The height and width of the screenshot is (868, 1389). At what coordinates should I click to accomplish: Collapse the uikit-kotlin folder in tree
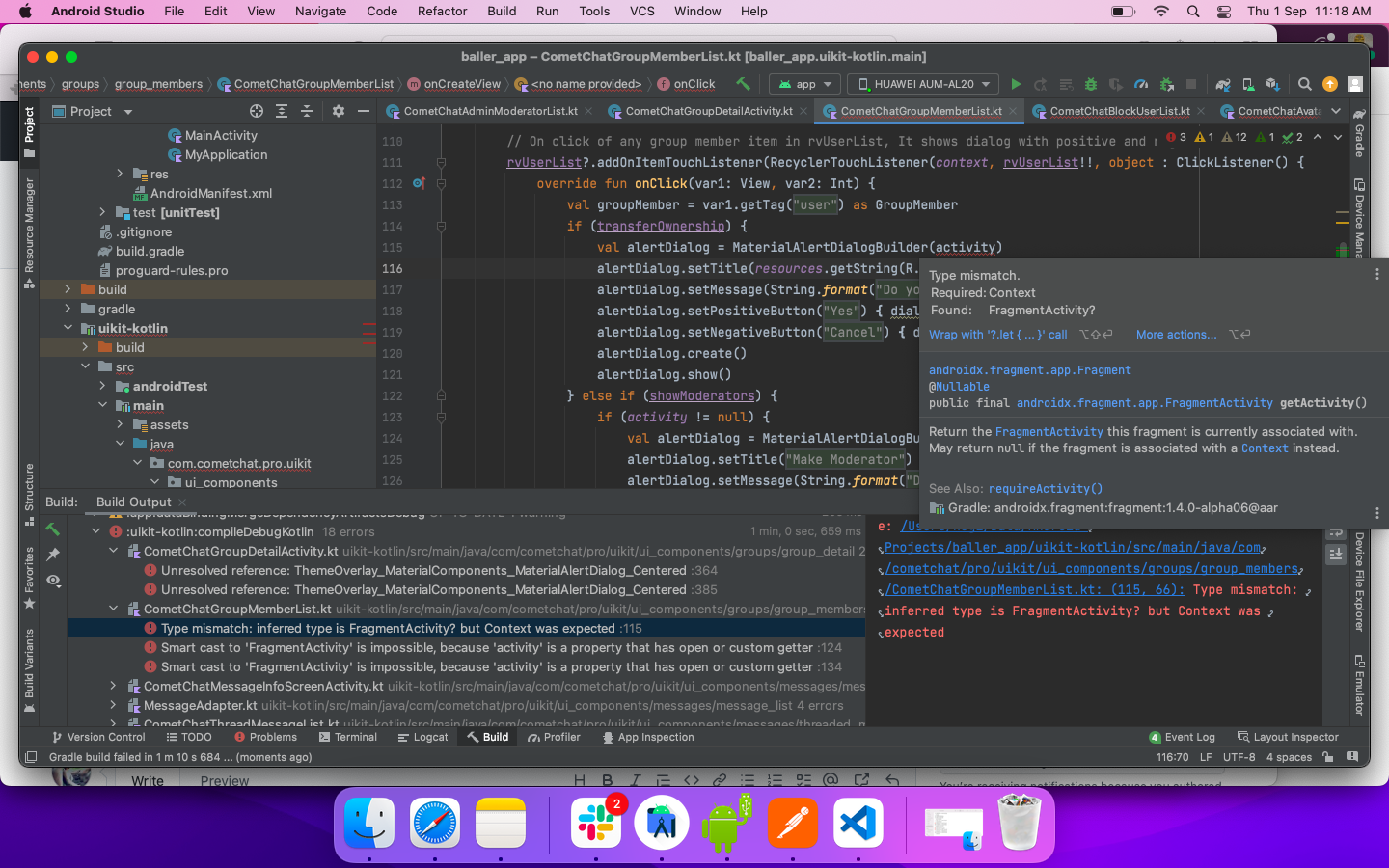tap(68, 328)
